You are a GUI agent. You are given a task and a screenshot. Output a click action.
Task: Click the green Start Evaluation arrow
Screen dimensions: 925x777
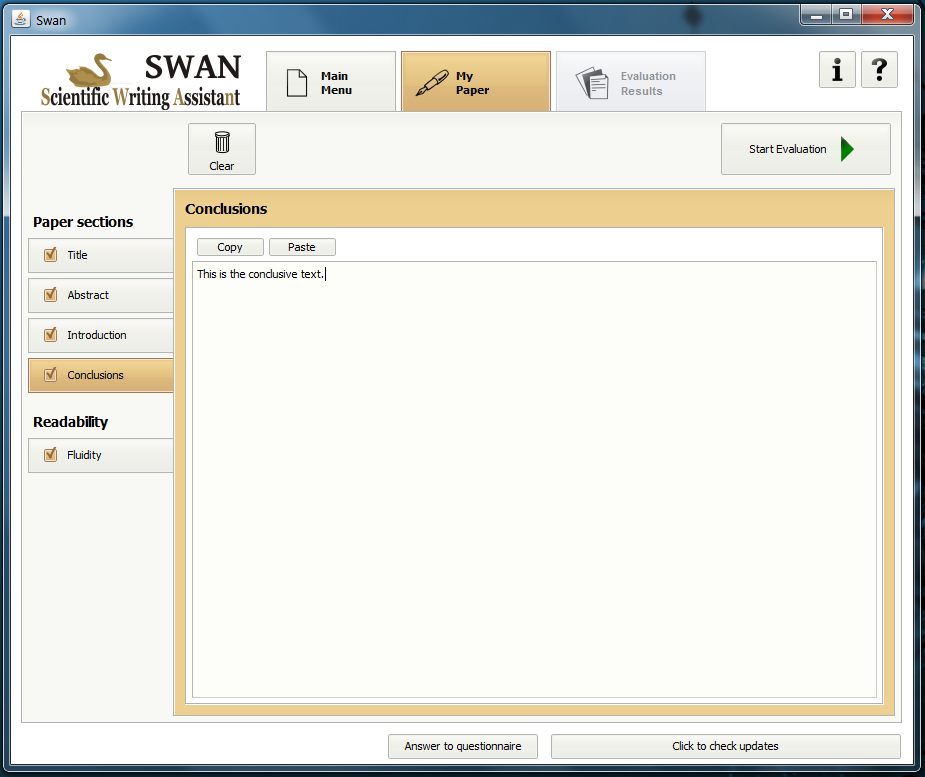tap(847, 149)
